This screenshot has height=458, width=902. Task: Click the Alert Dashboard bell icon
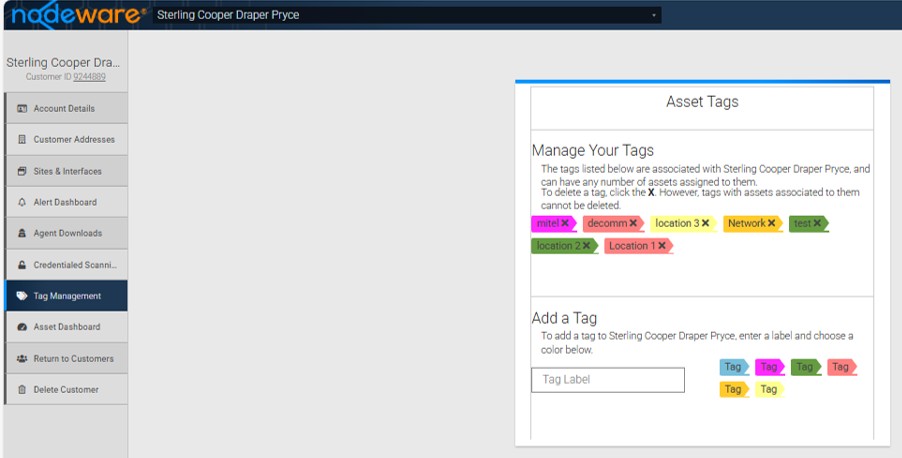point(22,202)
